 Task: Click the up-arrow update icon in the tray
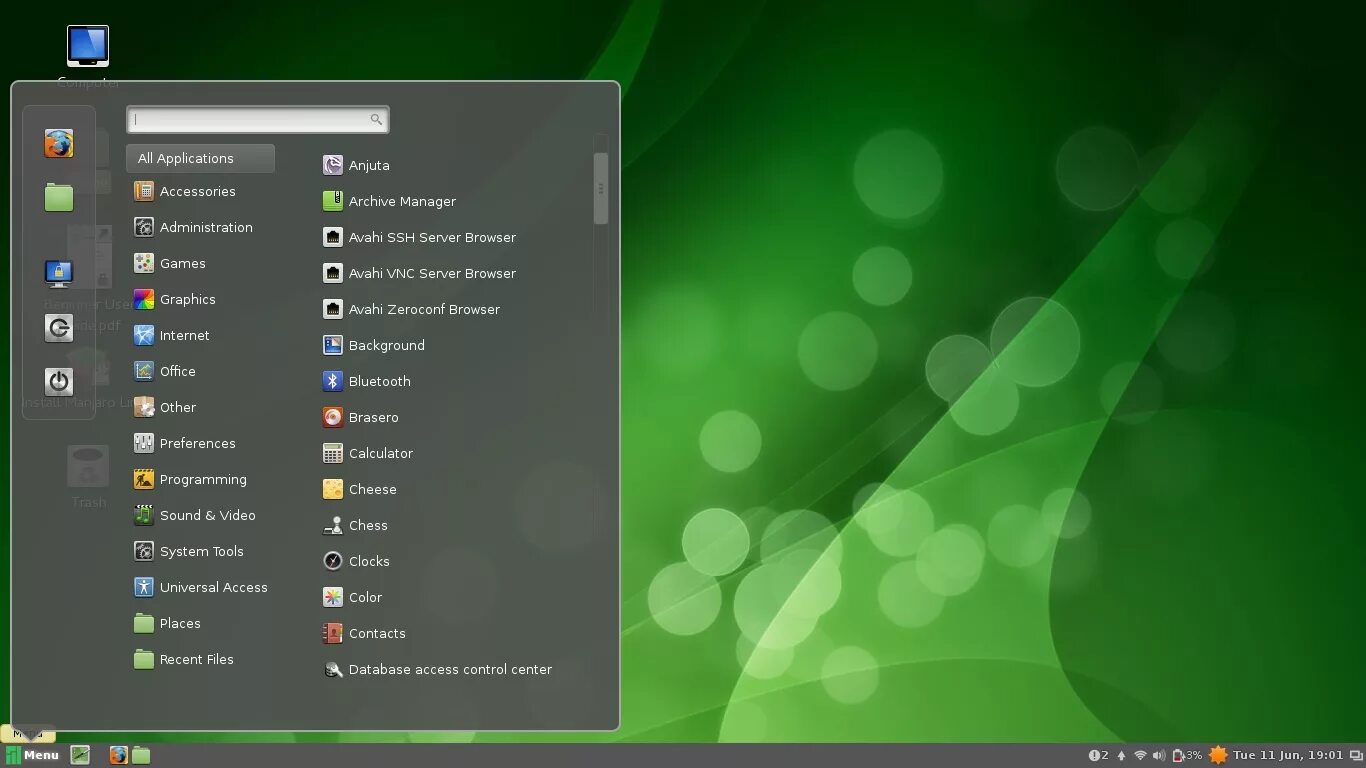(1121, 756)
